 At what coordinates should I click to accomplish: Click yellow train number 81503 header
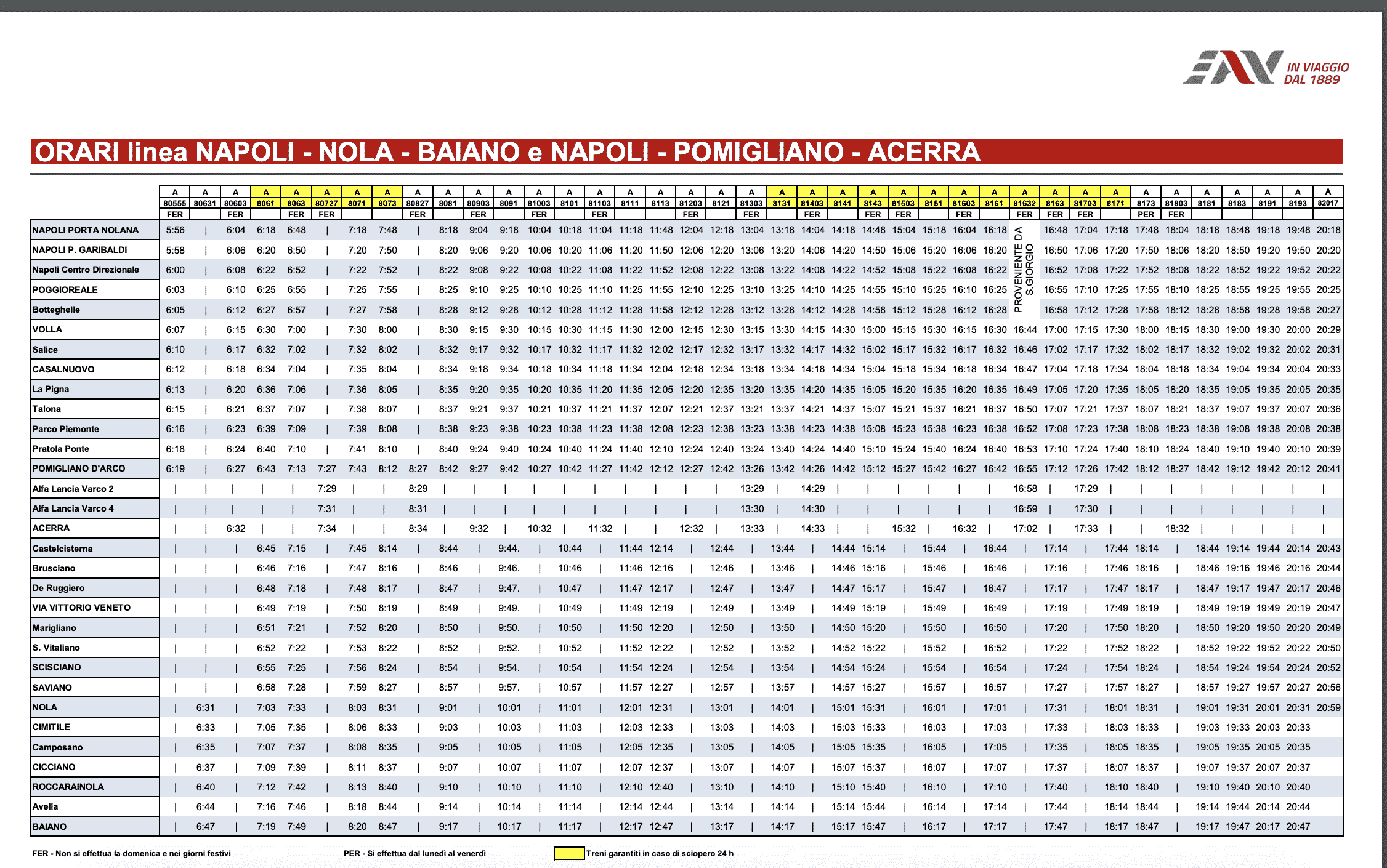point(904,203)
